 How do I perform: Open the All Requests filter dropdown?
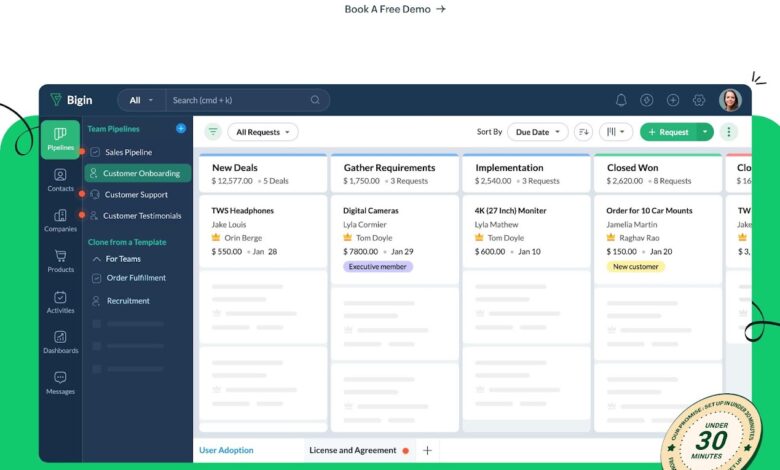coord(263,132)
